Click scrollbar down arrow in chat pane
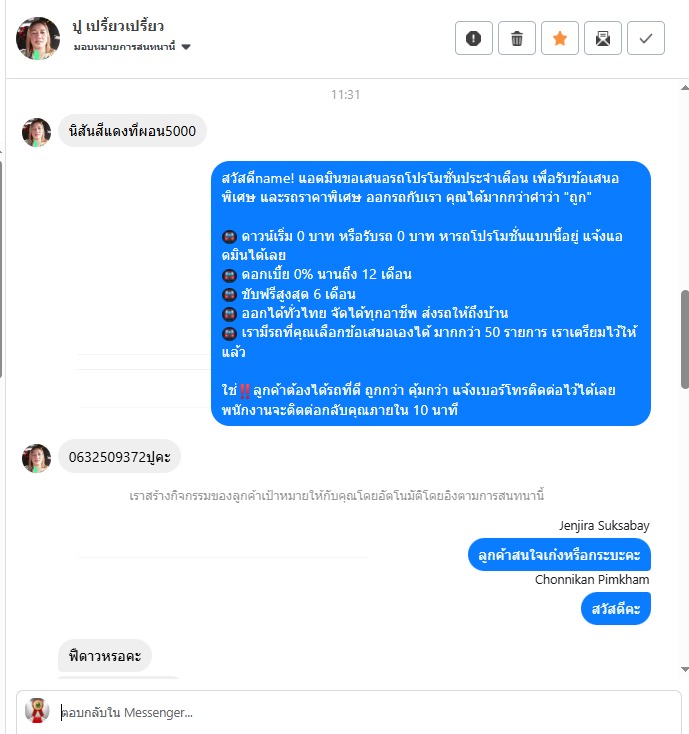689x734 pixels. click(684, 669)
